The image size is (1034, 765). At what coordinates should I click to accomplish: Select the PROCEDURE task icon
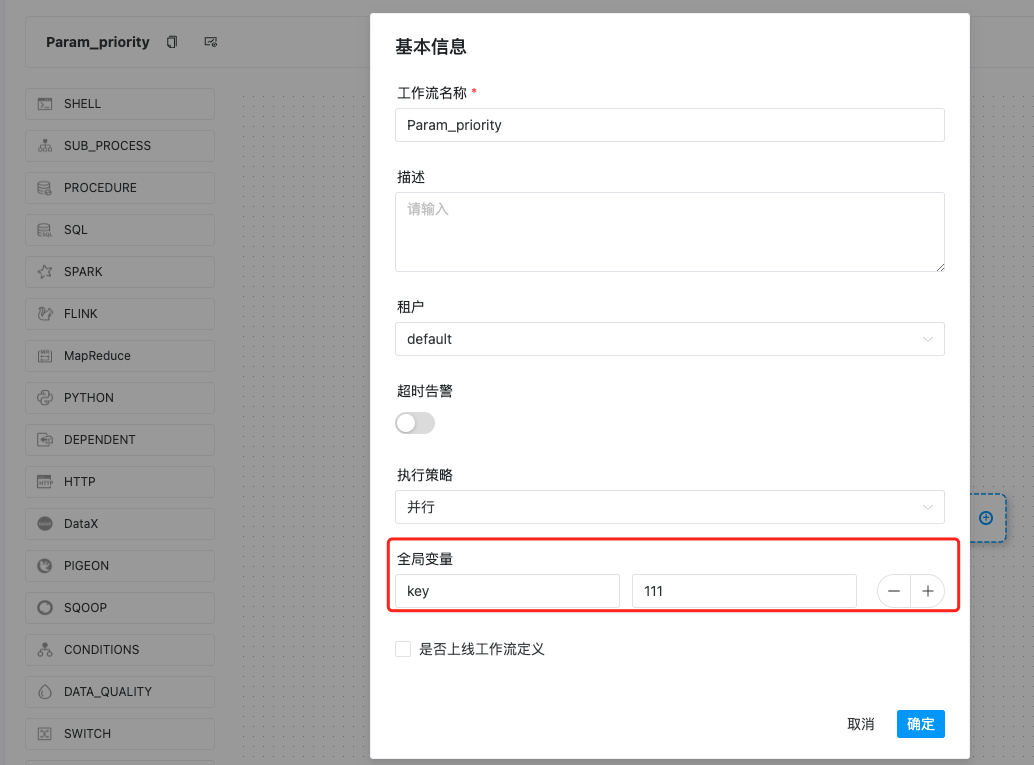pyautogui.click(x=45, y=188)
